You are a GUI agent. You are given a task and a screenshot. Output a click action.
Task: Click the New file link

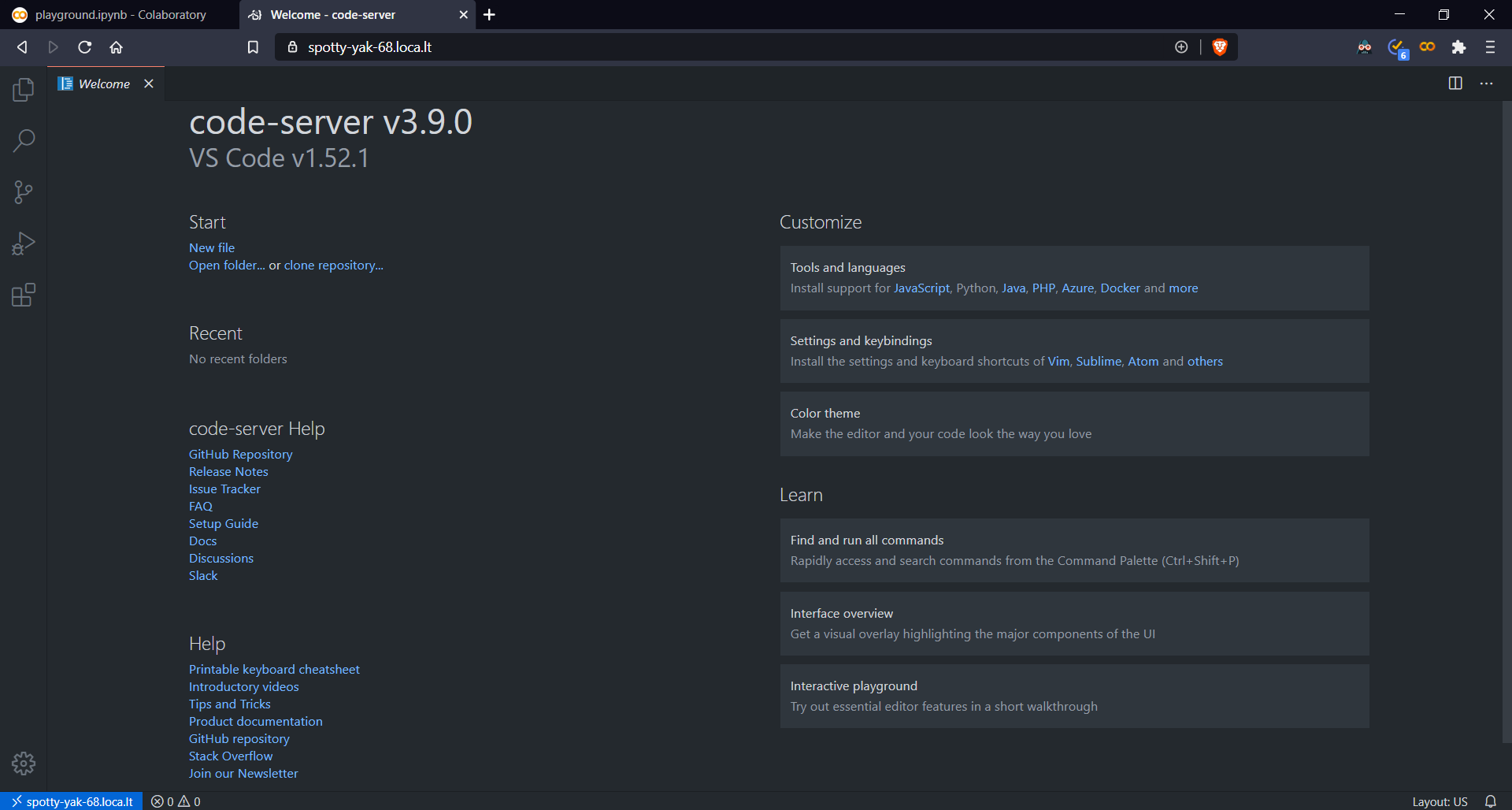point(212,247)
